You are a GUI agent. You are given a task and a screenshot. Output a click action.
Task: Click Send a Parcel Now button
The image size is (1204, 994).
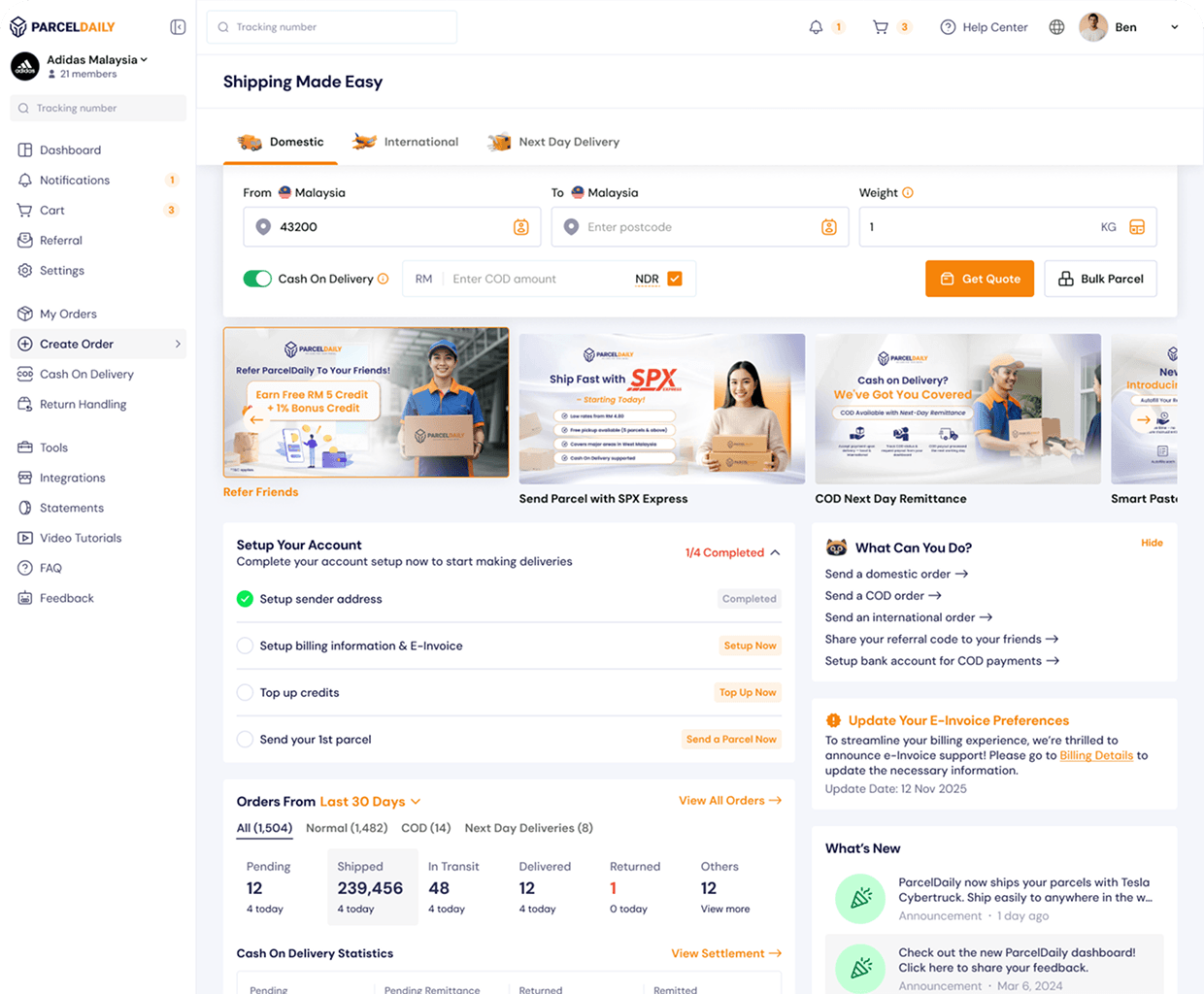(731, 739)
